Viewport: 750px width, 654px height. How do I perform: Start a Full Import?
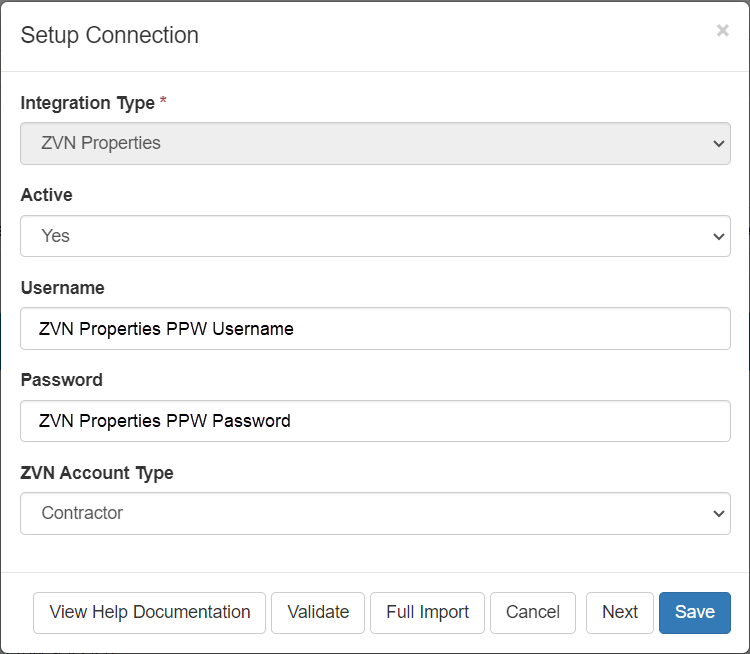click(x=427, y=612)
